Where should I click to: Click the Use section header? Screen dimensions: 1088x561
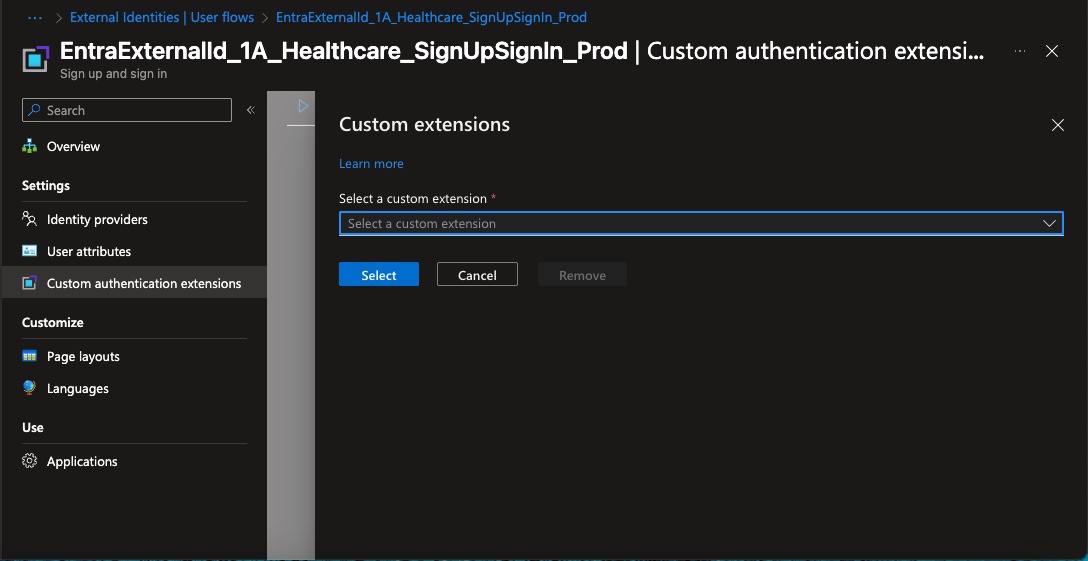[x=33, y=428]
